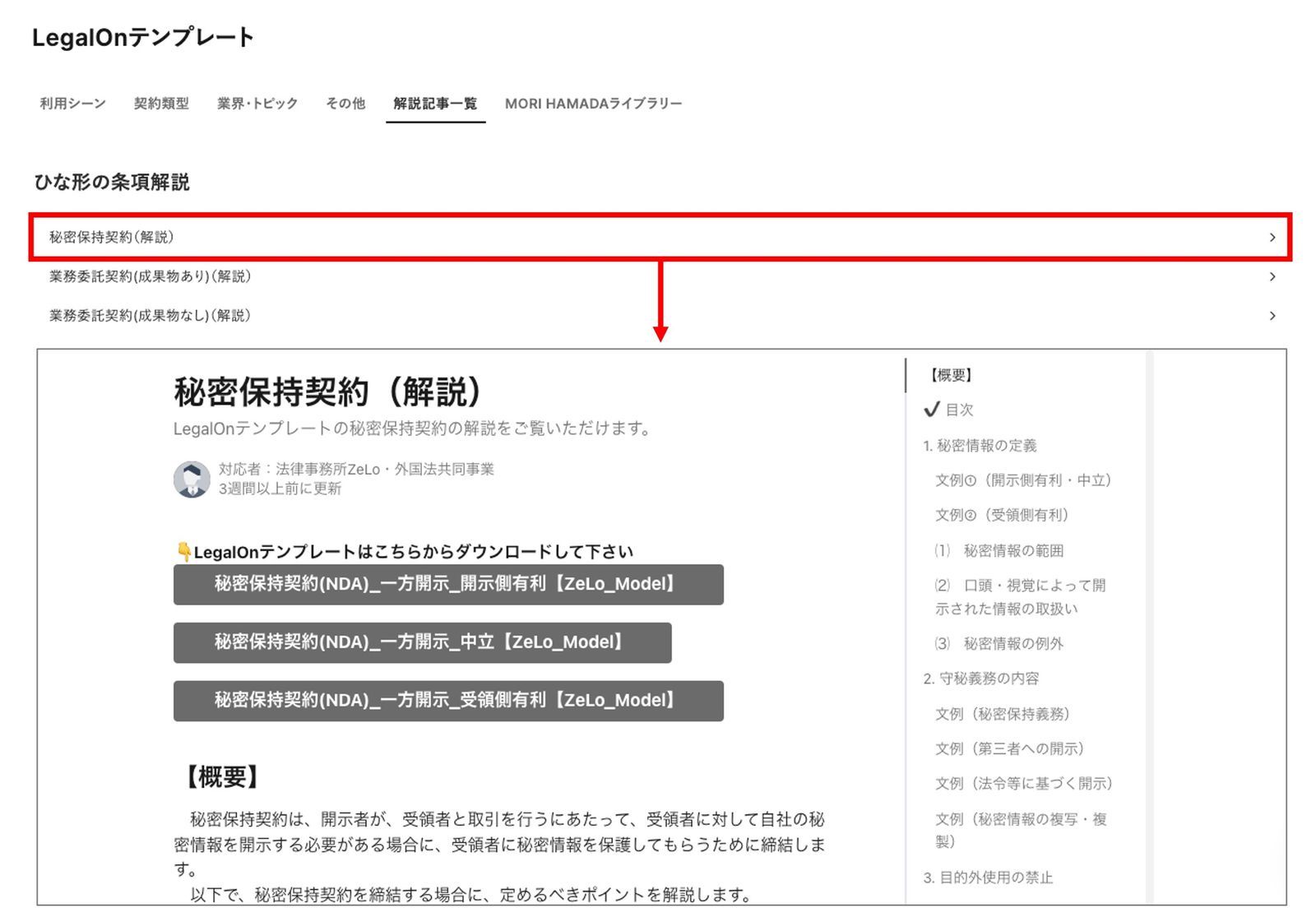
Task: Open the 契約類型 tab
Action: 161,104
